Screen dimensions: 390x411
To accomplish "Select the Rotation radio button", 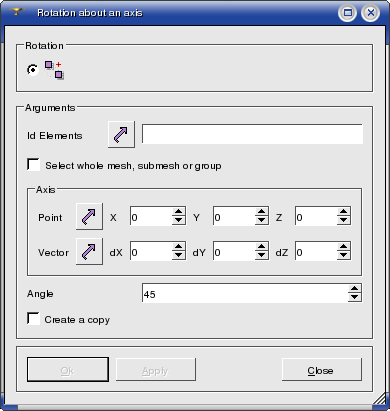I will (33, 70).
